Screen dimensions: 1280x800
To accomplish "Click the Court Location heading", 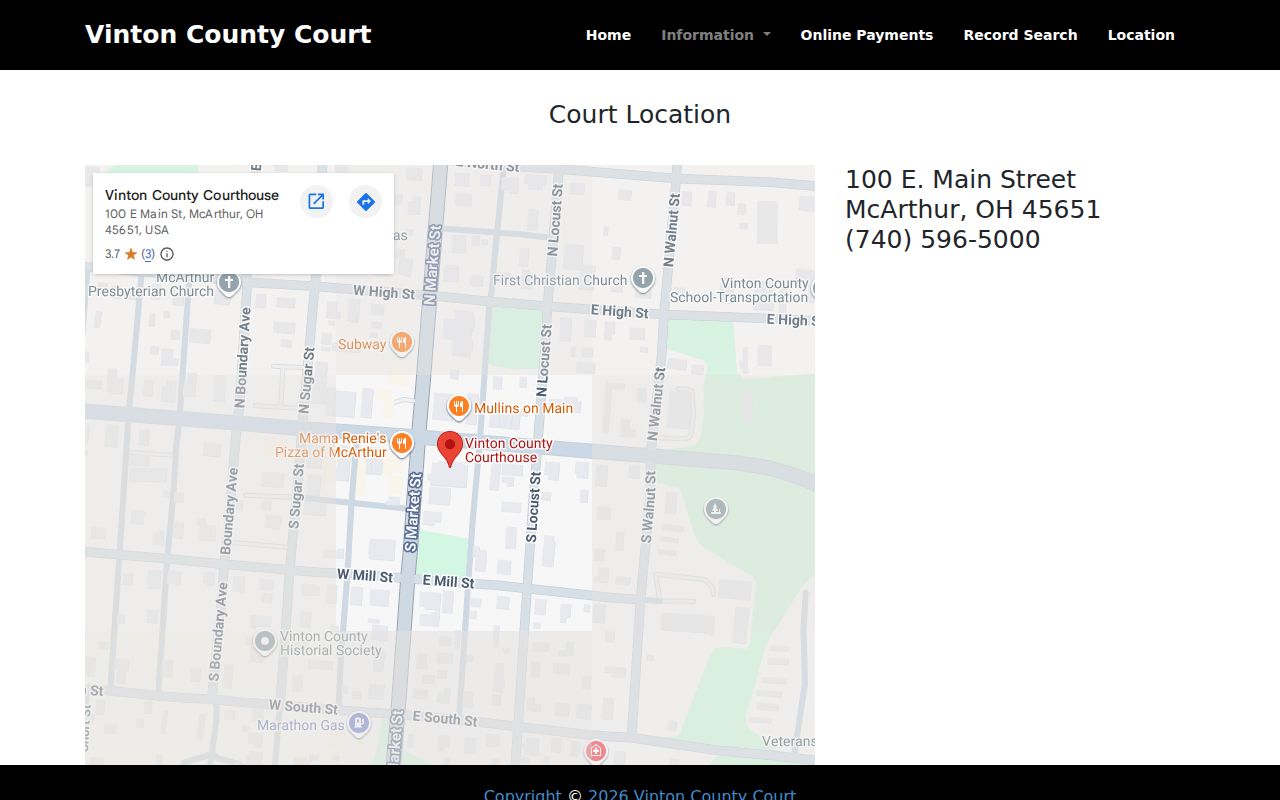I will click(x=640, y=114).
